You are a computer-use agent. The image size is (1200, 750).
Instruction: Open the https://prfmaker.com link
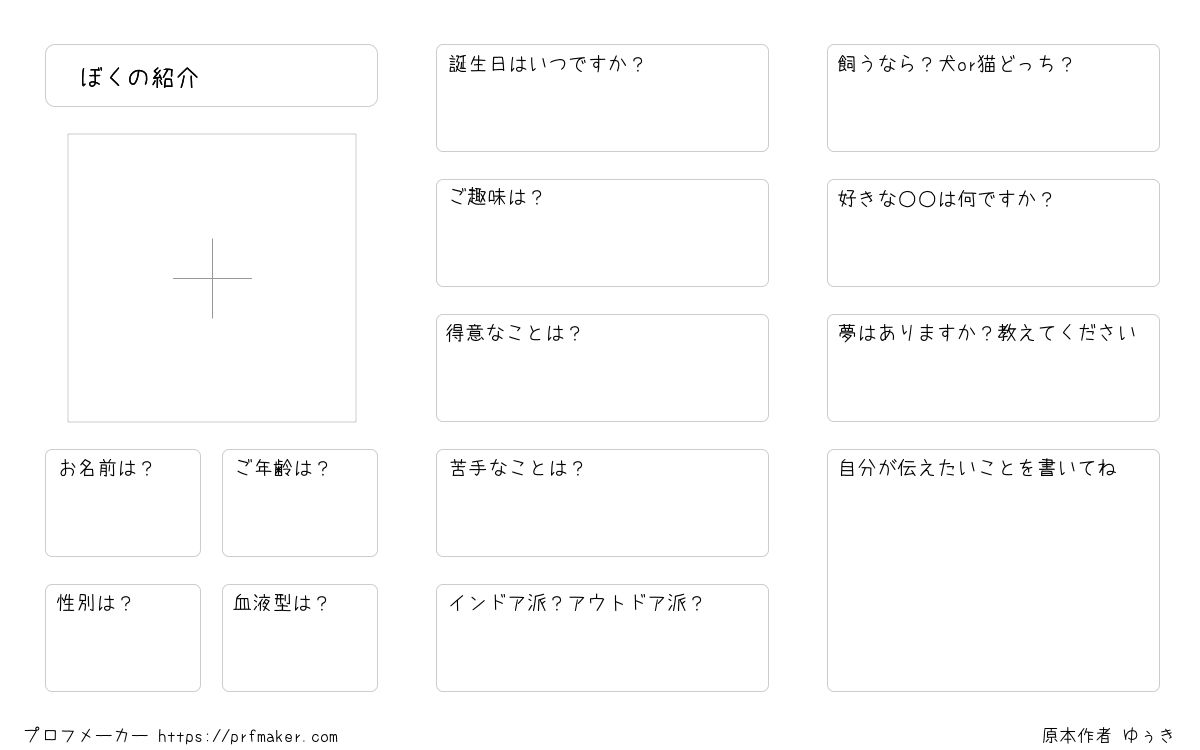[x=248, y=737]
